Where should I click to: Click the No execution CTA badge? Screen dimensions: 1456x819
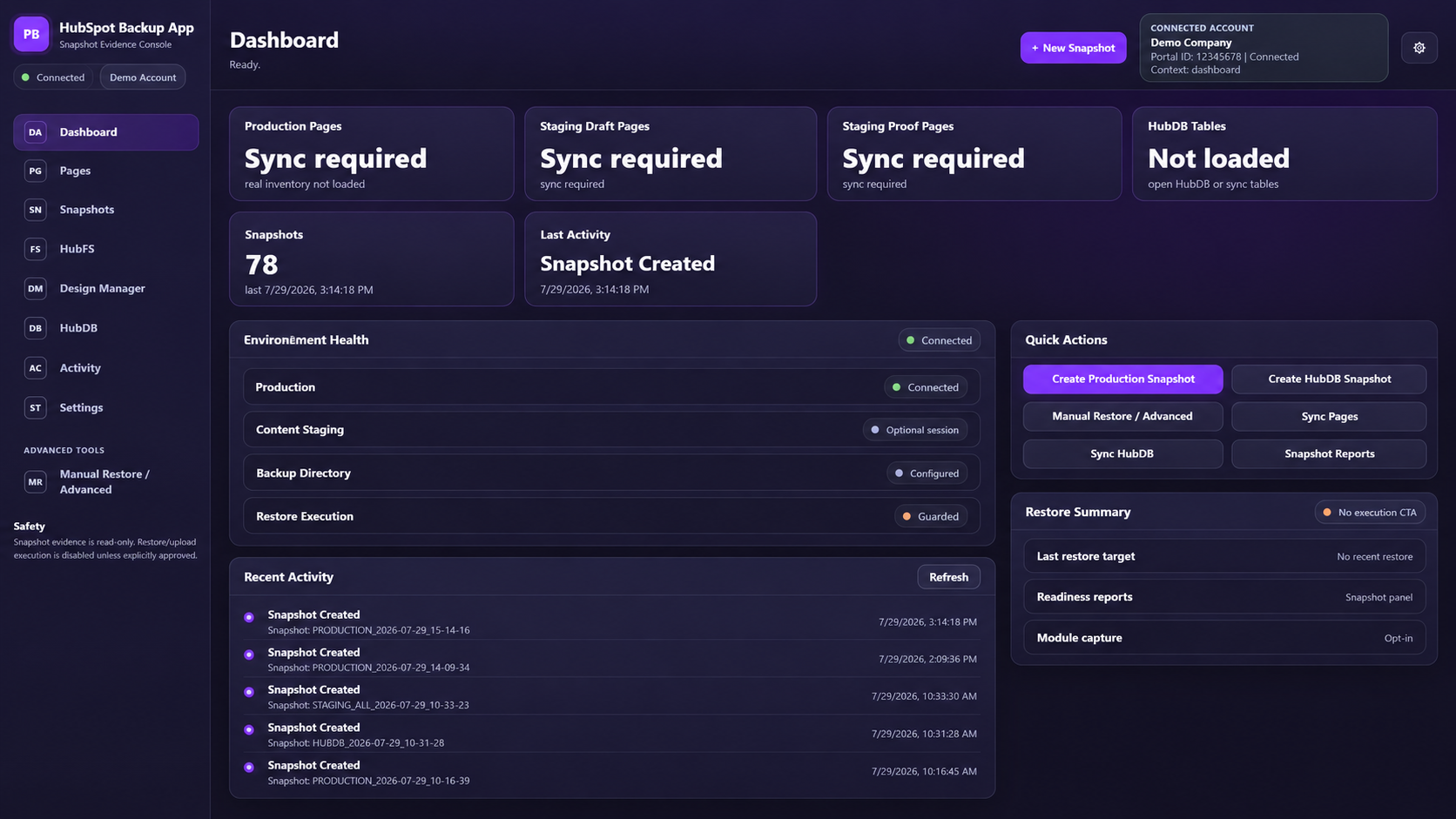(x=1370, y=513)
